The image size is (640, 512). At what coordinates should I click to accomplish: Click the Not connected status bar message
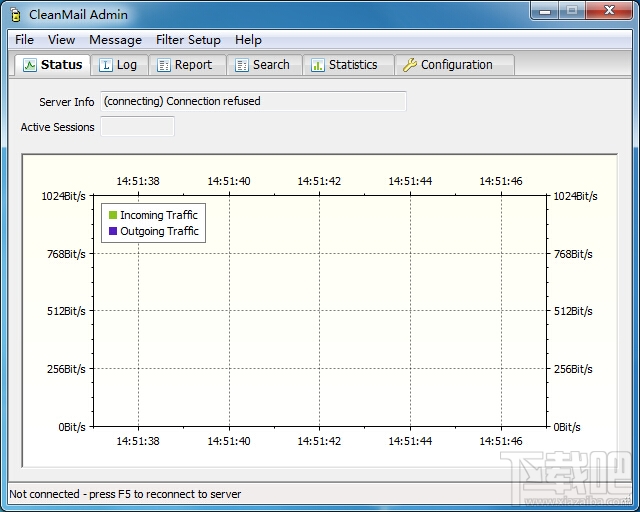[125, 494]
